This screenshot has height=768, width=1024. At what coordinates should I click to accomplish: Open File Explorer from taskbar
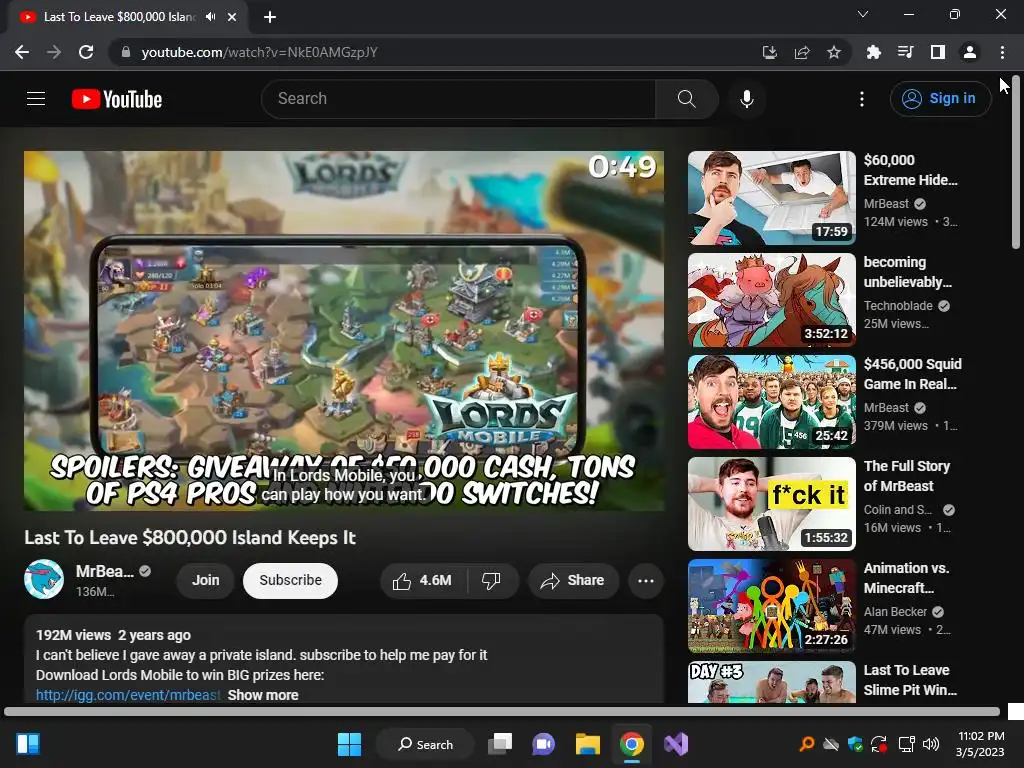[588, 744]
